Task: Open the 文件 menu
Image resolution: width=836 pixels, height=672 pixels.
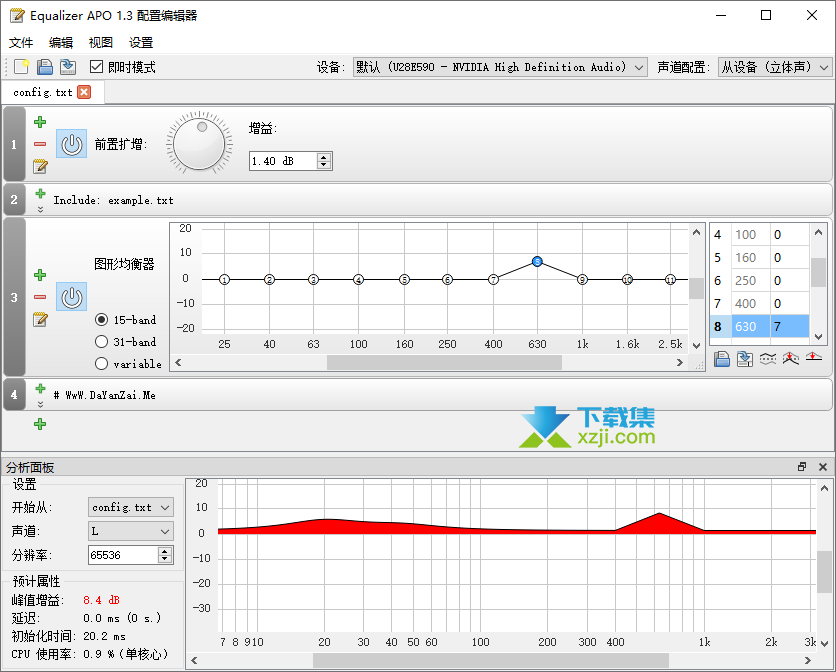Action: 21,42
